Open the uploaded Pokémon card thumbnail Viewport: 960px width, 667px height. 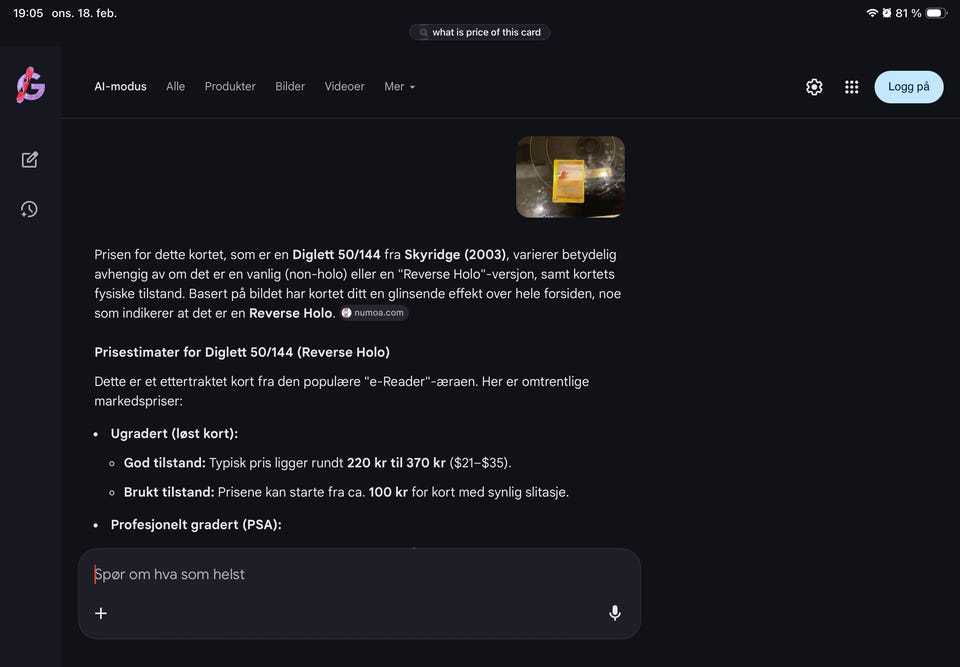coord(571,177)
